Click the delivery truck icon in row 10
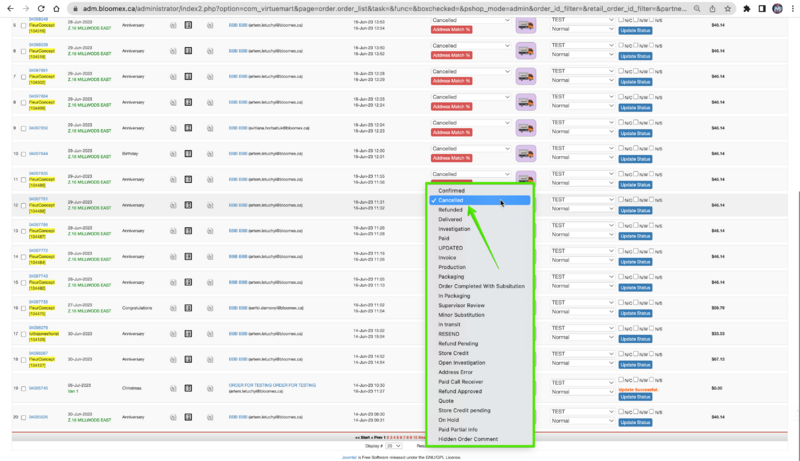Viewport: 800px width, 461px height. 526,153
